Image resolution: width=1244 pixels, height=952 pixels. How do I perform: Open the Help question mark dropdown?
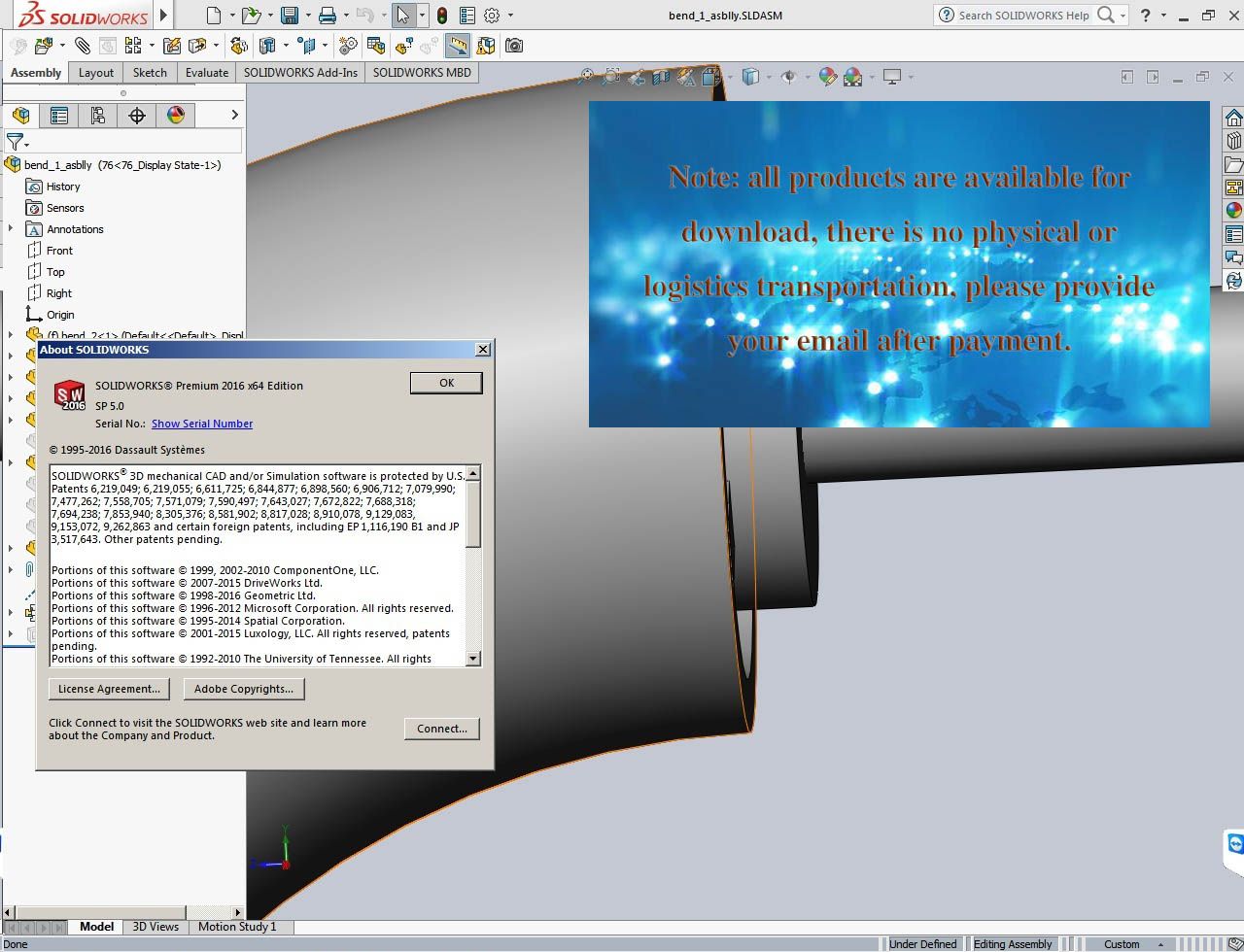[x=1163, y=15]
